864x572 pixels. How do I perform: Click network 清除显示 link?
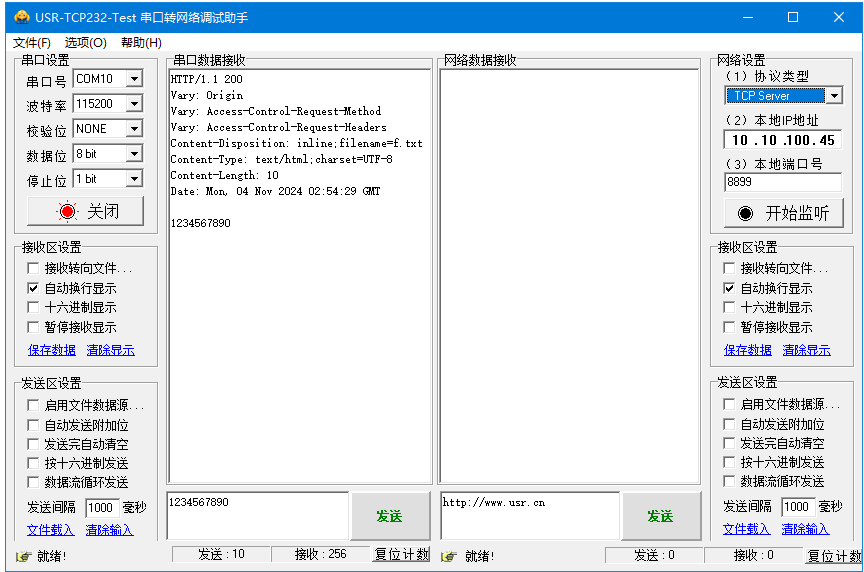click(x=806, y=350)
